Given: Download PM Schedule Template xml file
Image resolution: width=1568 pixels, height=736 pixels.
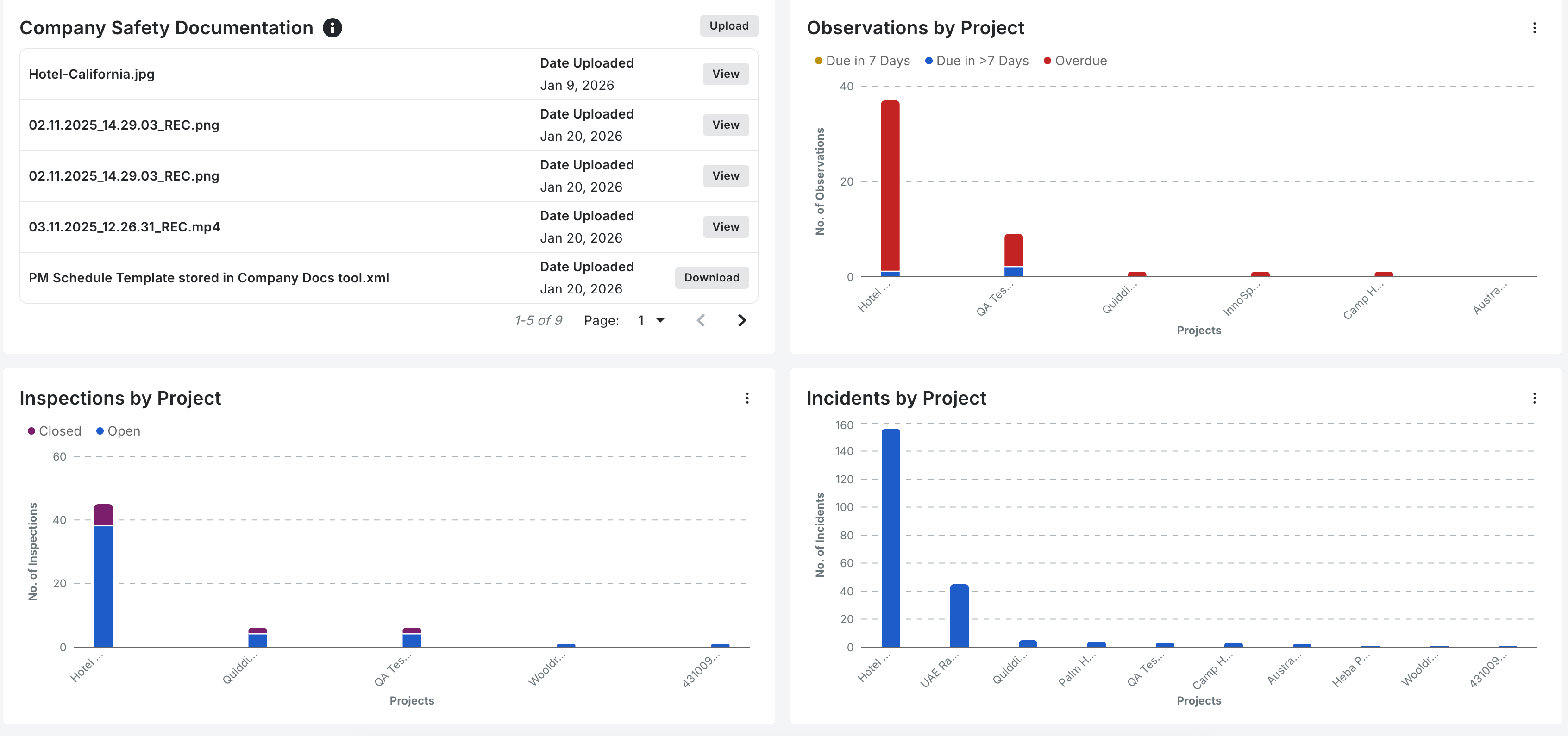Looking at the screenshot, I should (x=712, y=278).
